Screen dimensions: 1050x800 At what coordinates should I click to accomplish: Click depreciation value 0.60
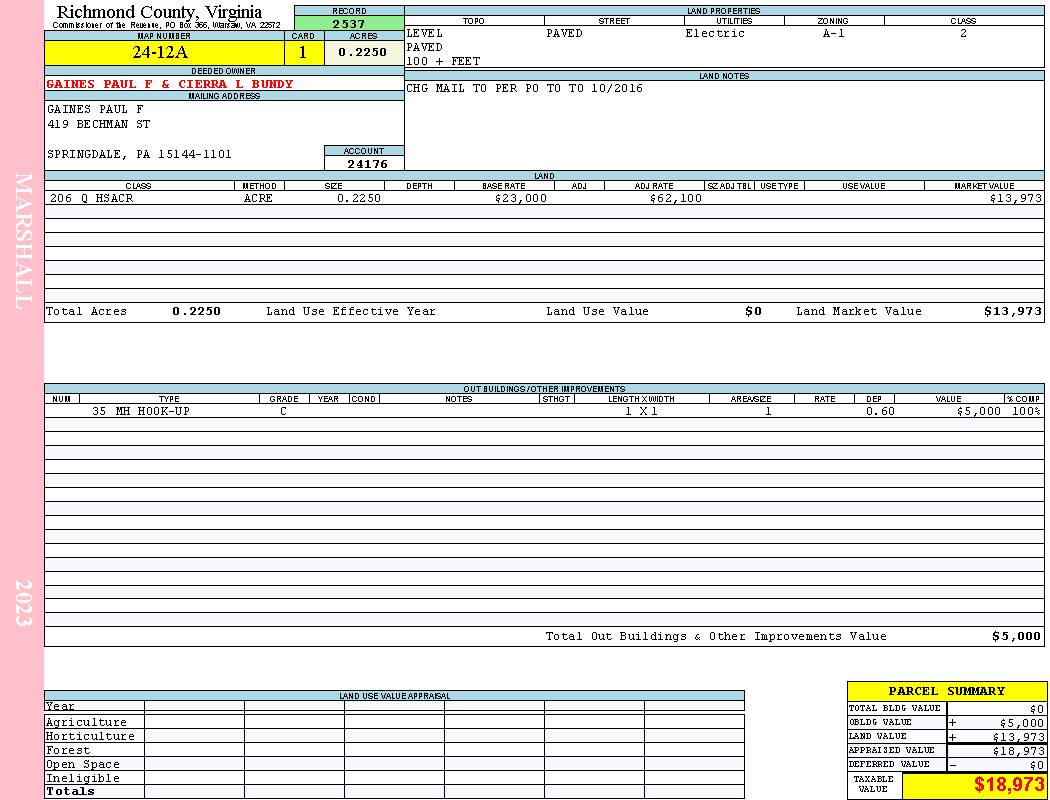point(880,411)
